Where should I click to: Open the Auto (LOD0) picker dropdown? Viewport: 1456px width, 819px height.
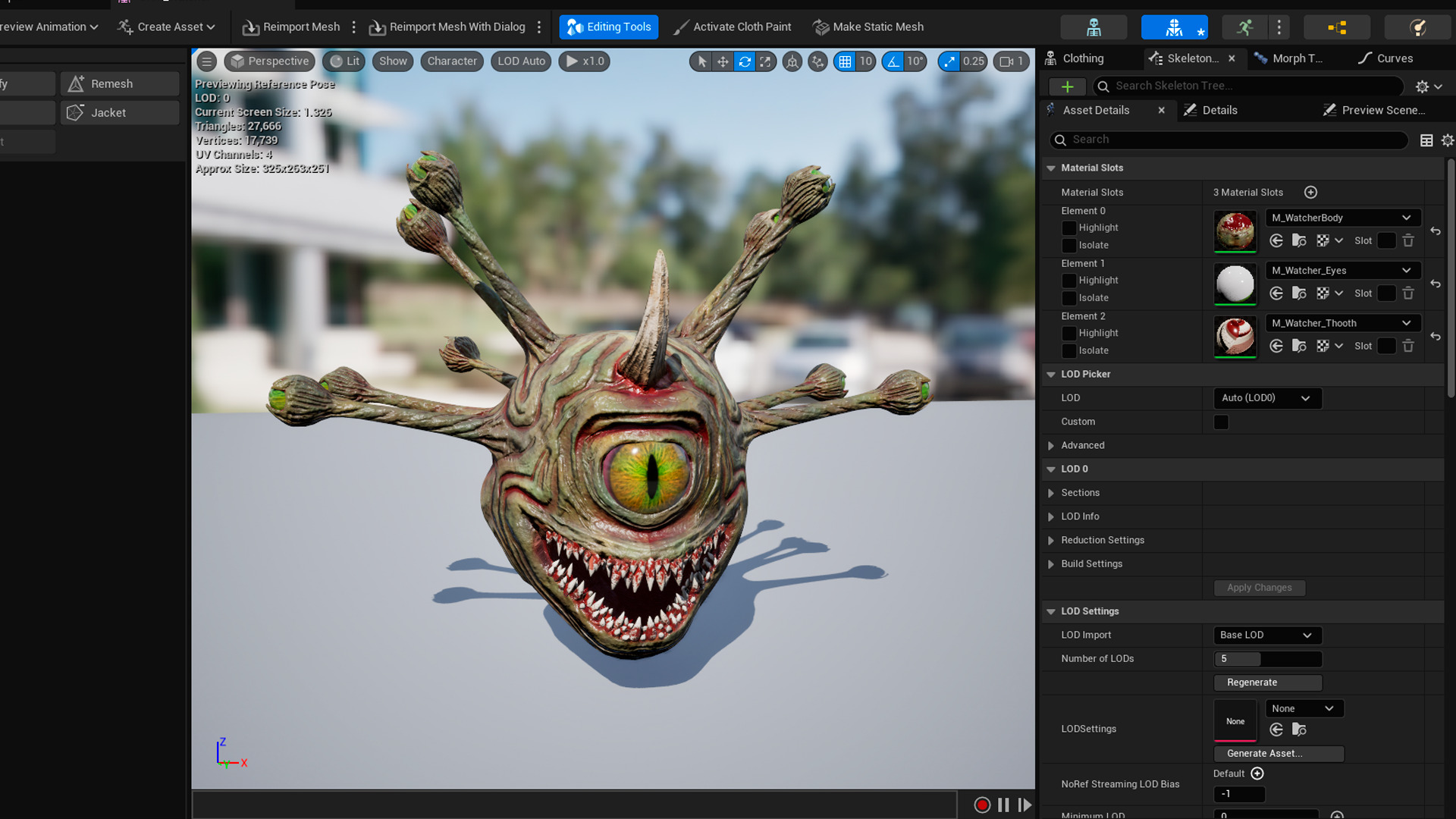point(1268,398)
